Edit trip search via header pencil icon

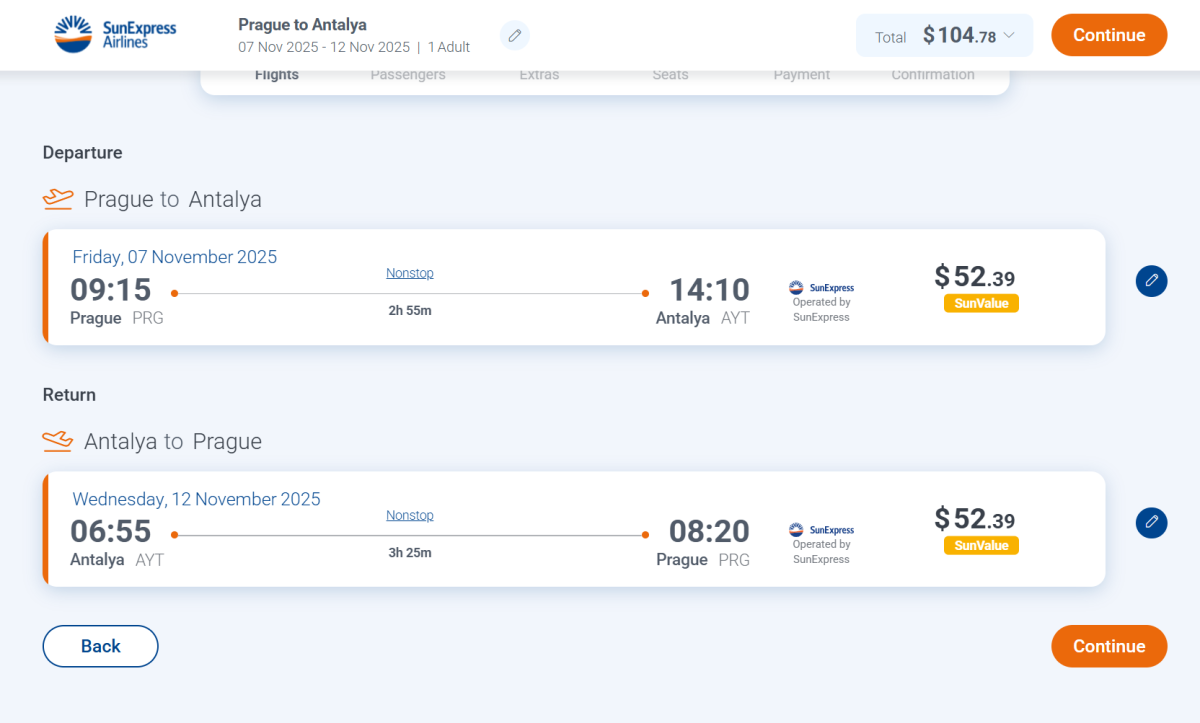tap(515, 35)
